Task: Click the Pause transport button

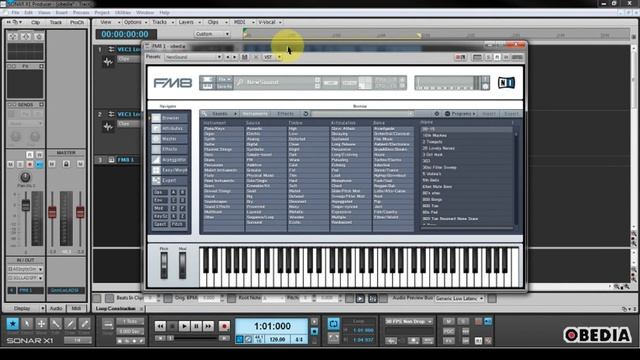Action: pyautogui.click(x=196, y=326)
